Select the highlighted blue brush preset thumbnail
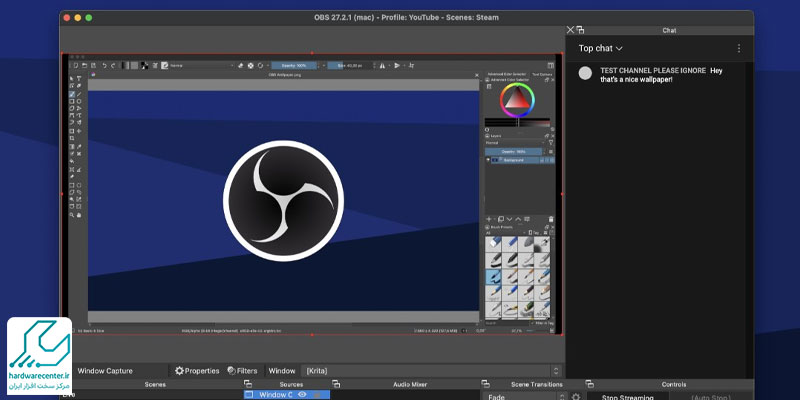Image resolution: width=800 pixels, height=400 pixels. [x=493, y=276]
